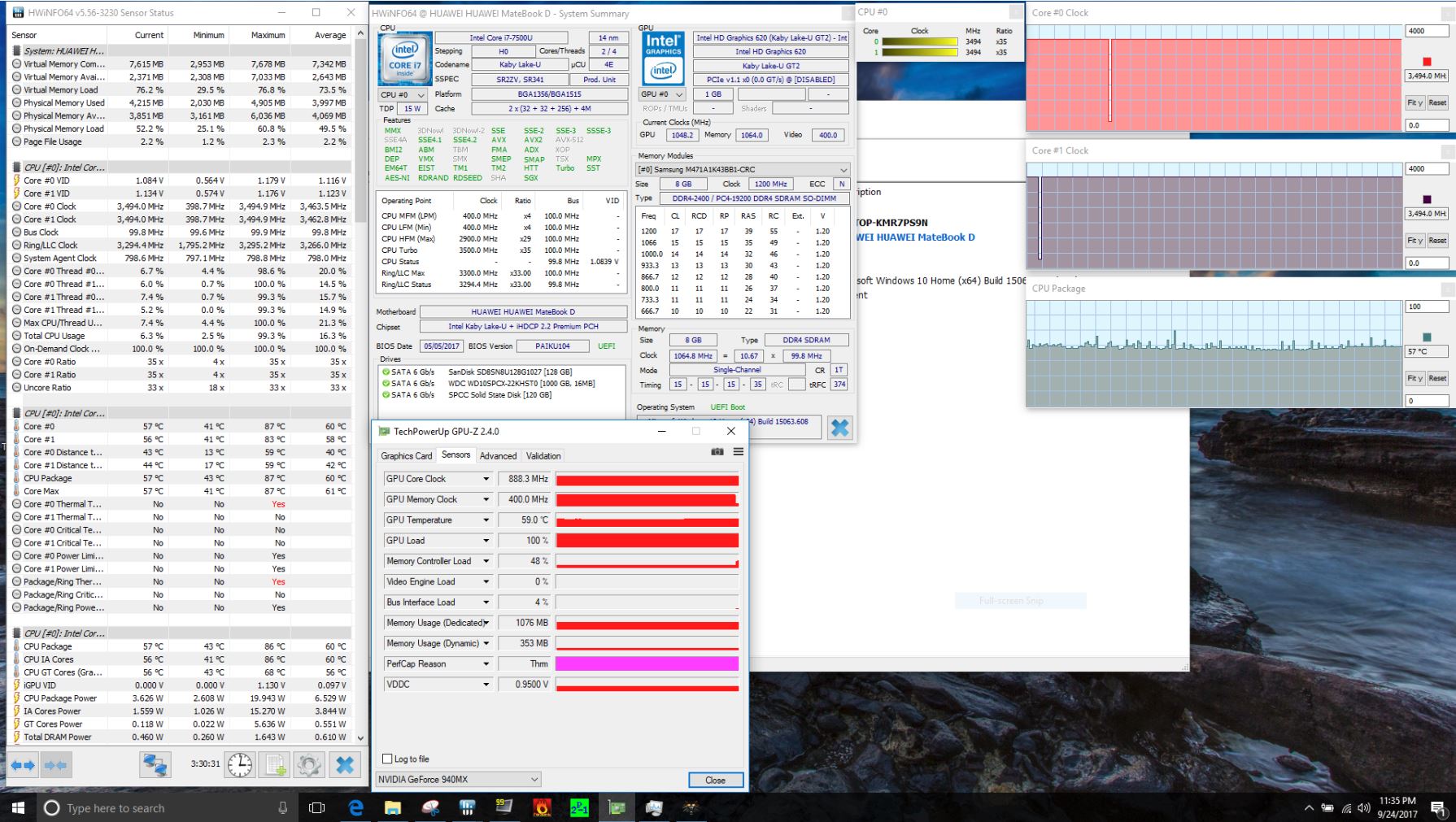Image resolution: width=1456 pixels, height=822 pixels.
Task: Click the Cortana microphone icon
Action: click(282, 807)
